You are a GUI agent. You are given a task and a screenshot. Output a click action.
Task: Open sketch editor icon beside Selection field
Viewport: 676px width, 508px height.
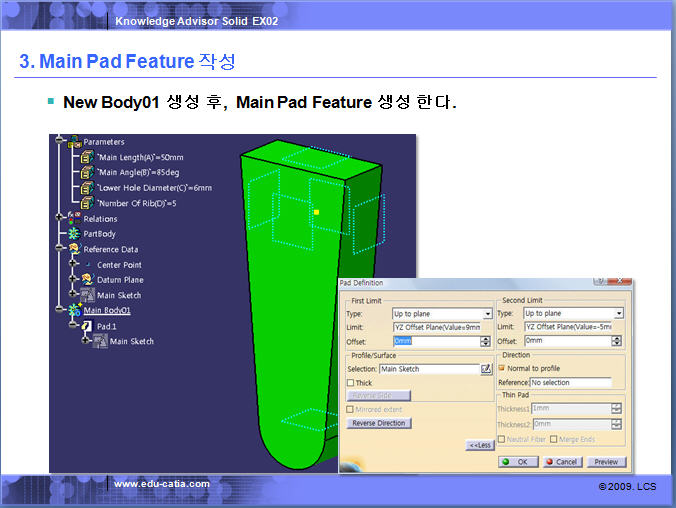[x=486, y=369]
